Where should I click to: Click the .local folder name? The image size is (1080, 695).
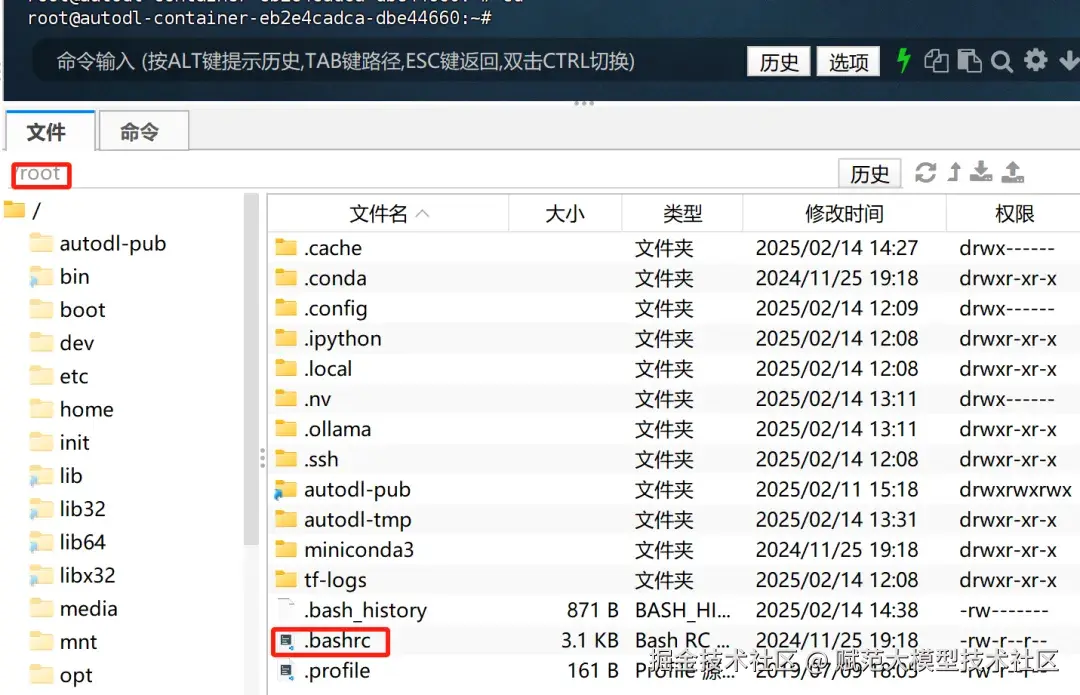(328, 369)
